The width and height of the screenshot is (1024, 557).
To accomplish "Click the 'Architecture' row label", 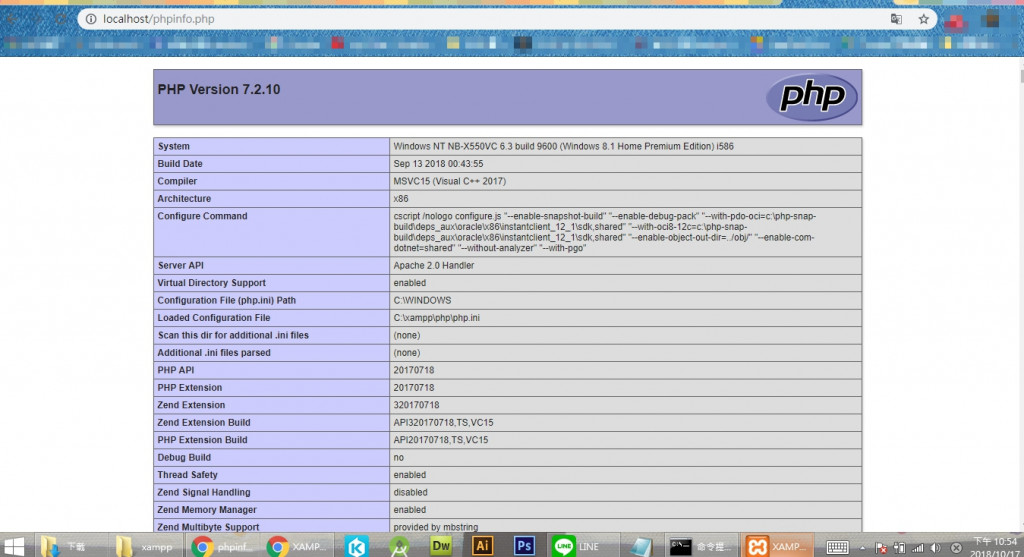I will (x=184, y=199).
